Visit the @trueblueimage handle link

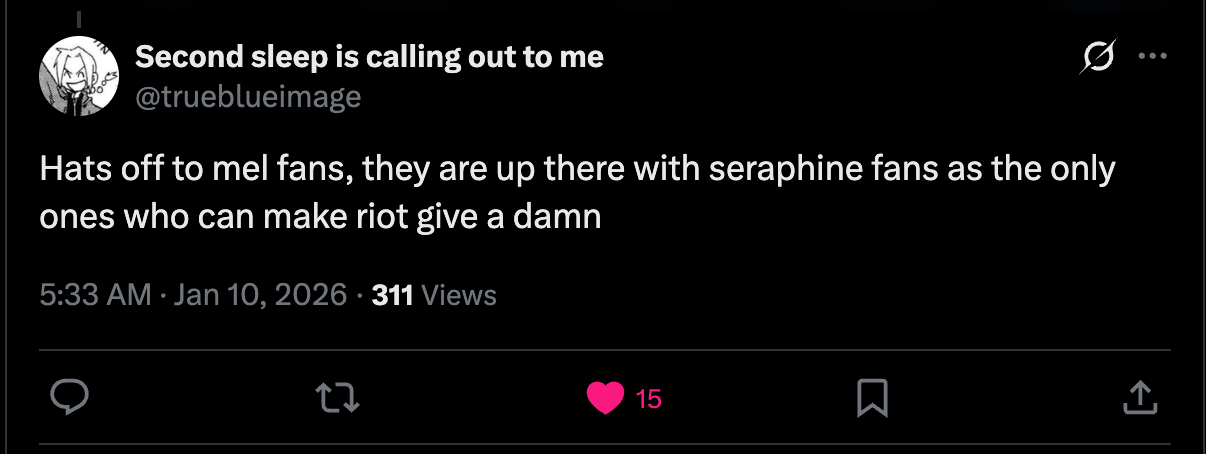[x=248, y=96]
